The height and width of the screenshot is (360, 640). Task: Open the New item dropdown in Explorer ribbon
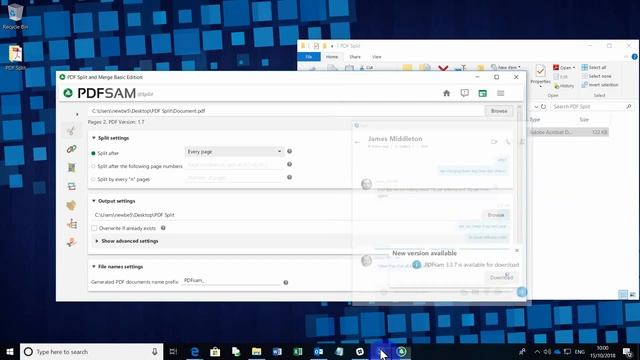coord(506,67)
